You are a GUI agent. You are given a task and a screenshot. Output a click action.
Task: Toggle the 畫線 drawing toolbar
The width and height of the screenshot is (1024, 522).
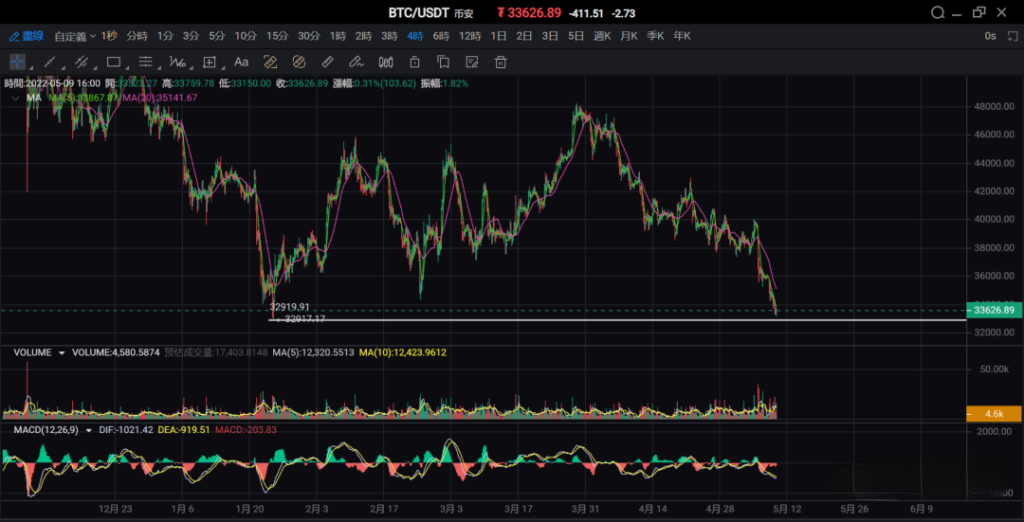(x=26, y=36)
